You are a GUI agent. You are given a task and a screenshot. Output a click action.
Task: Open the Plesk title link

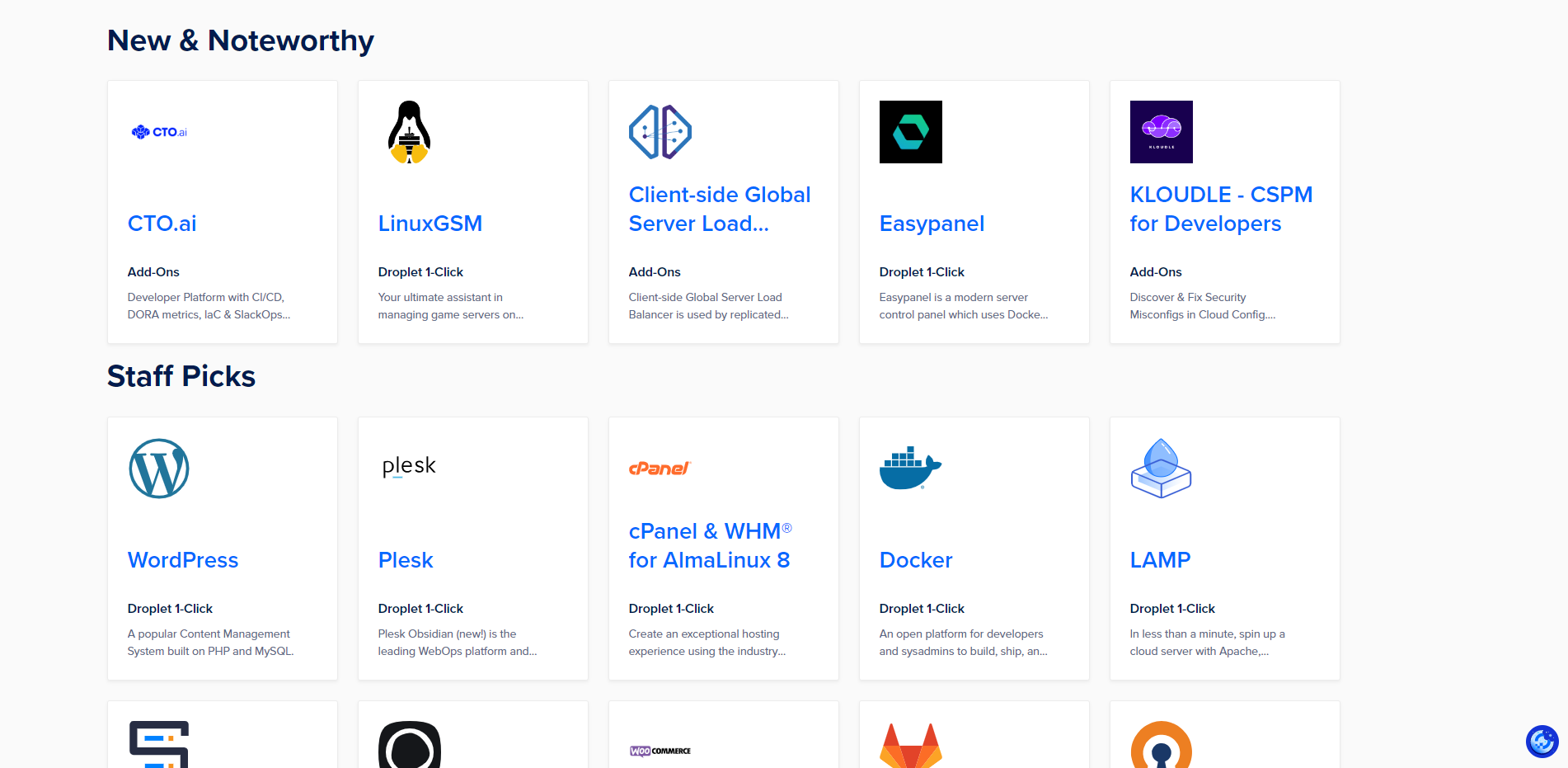[x=406, y=560]
